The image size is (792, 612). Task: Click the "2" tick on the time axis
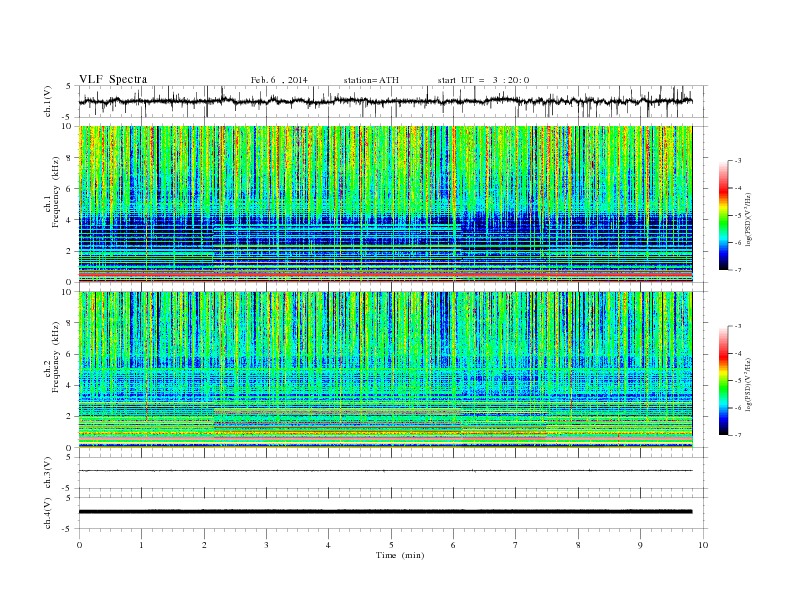[204, 545]
